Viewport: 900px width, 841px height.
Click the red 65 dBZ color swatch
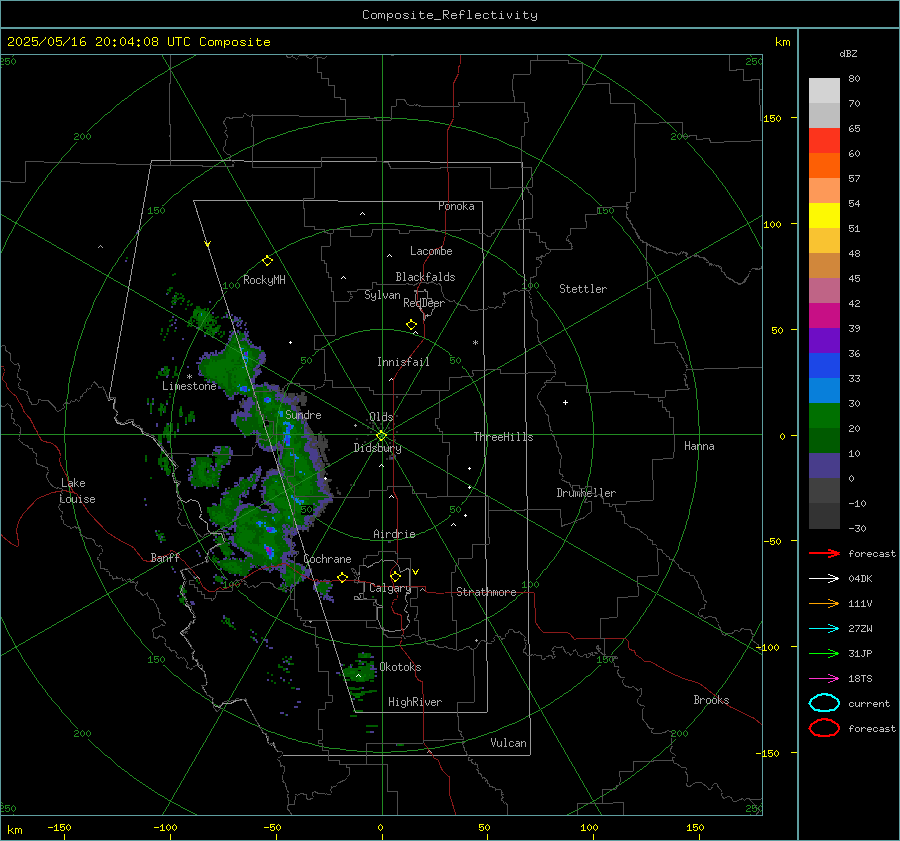tap(824, 140)
